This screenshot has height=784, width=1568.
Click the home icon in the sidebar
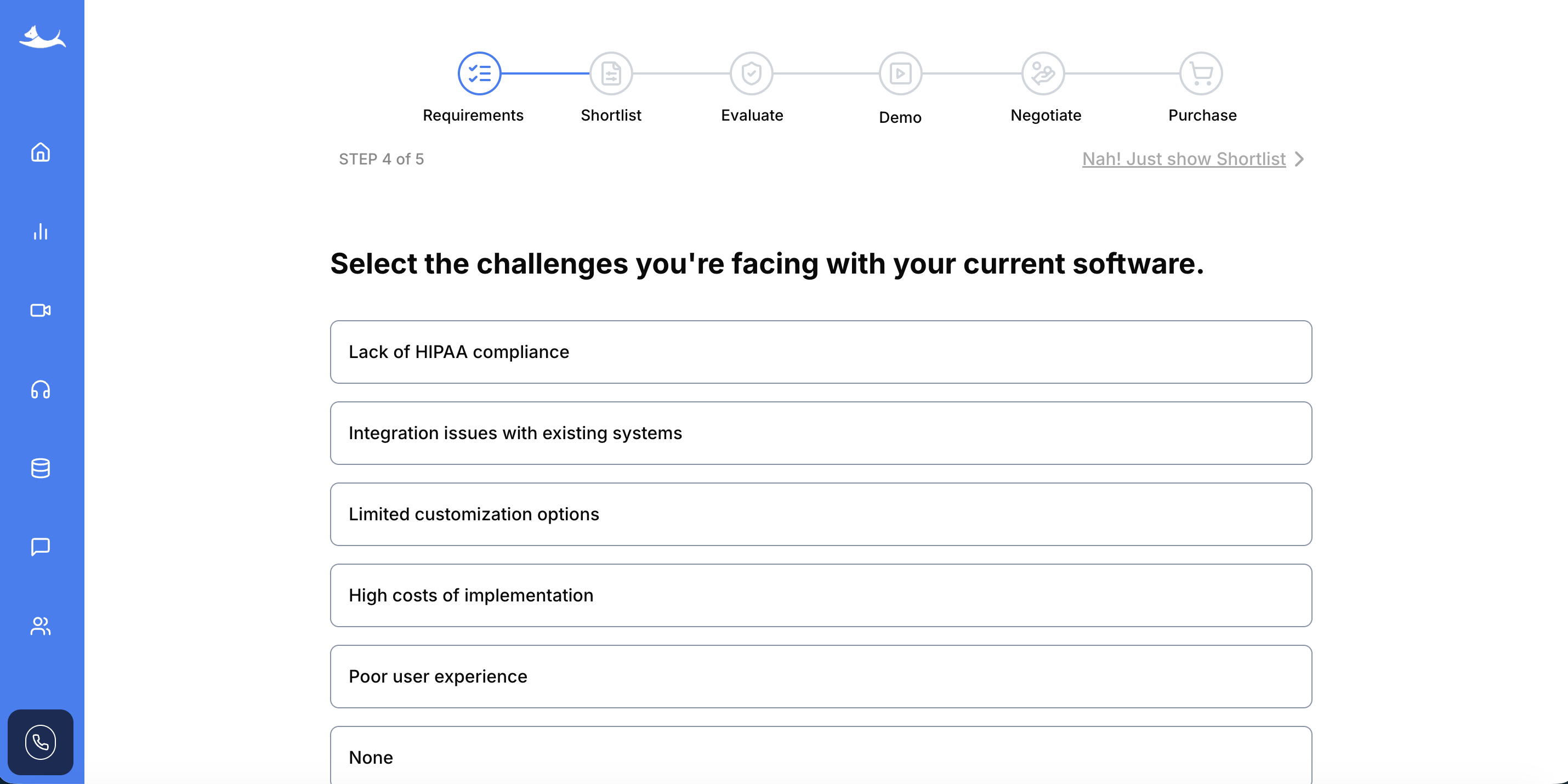[40, 152]
